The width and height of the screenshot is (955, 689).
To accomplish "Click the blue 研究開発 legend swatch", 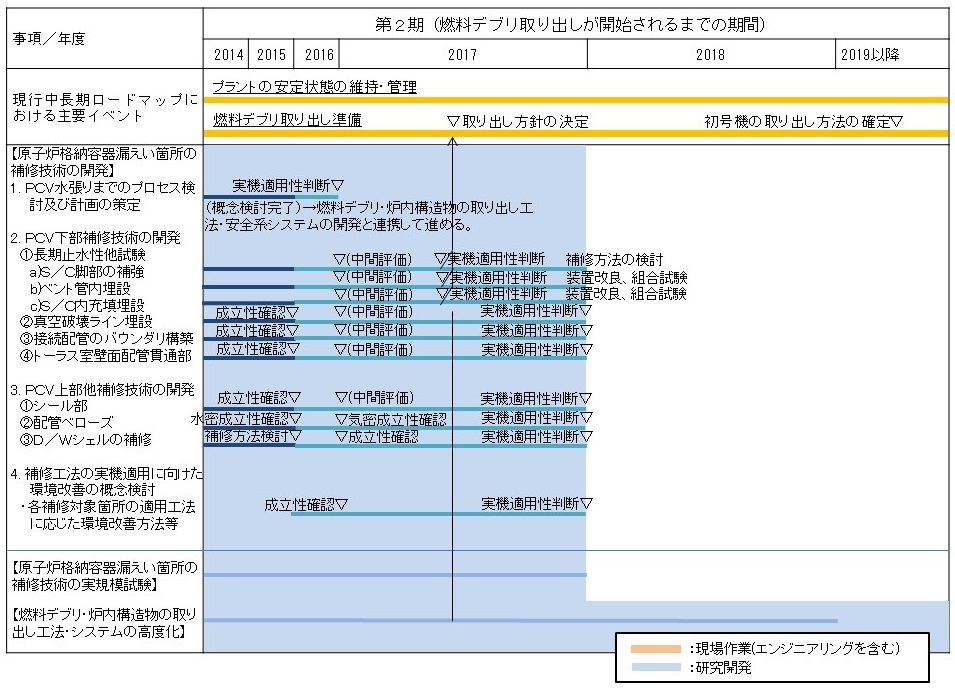I will 653,667.
